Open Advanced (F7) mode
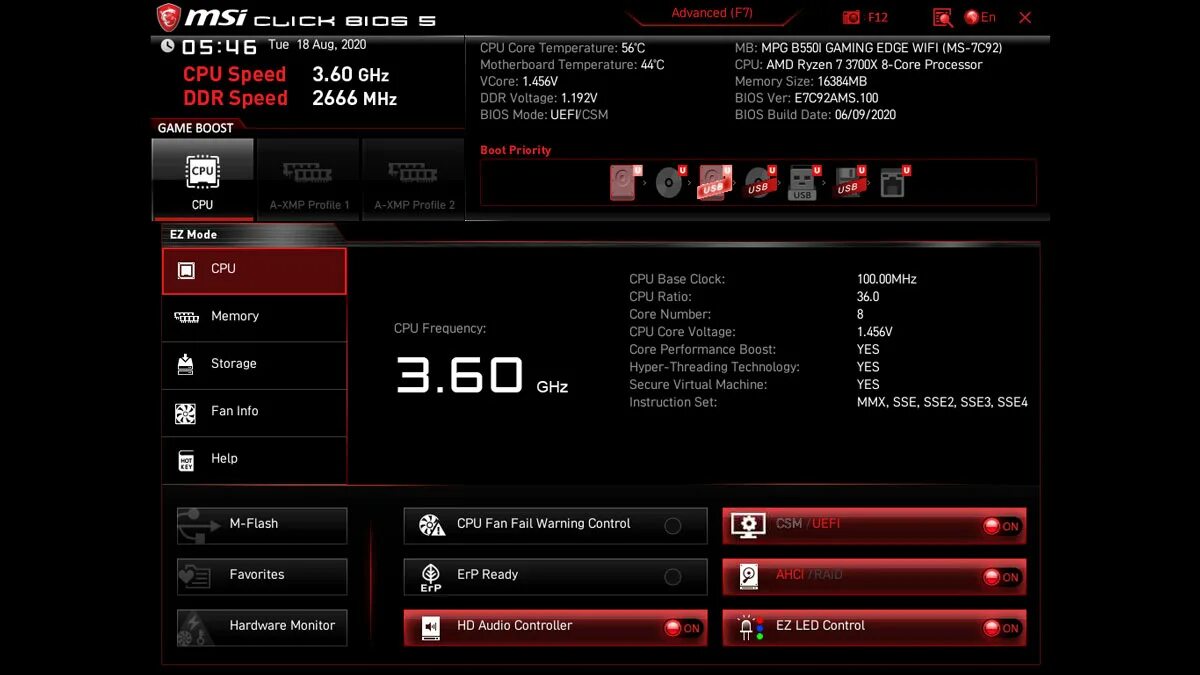 coord(712,13)
